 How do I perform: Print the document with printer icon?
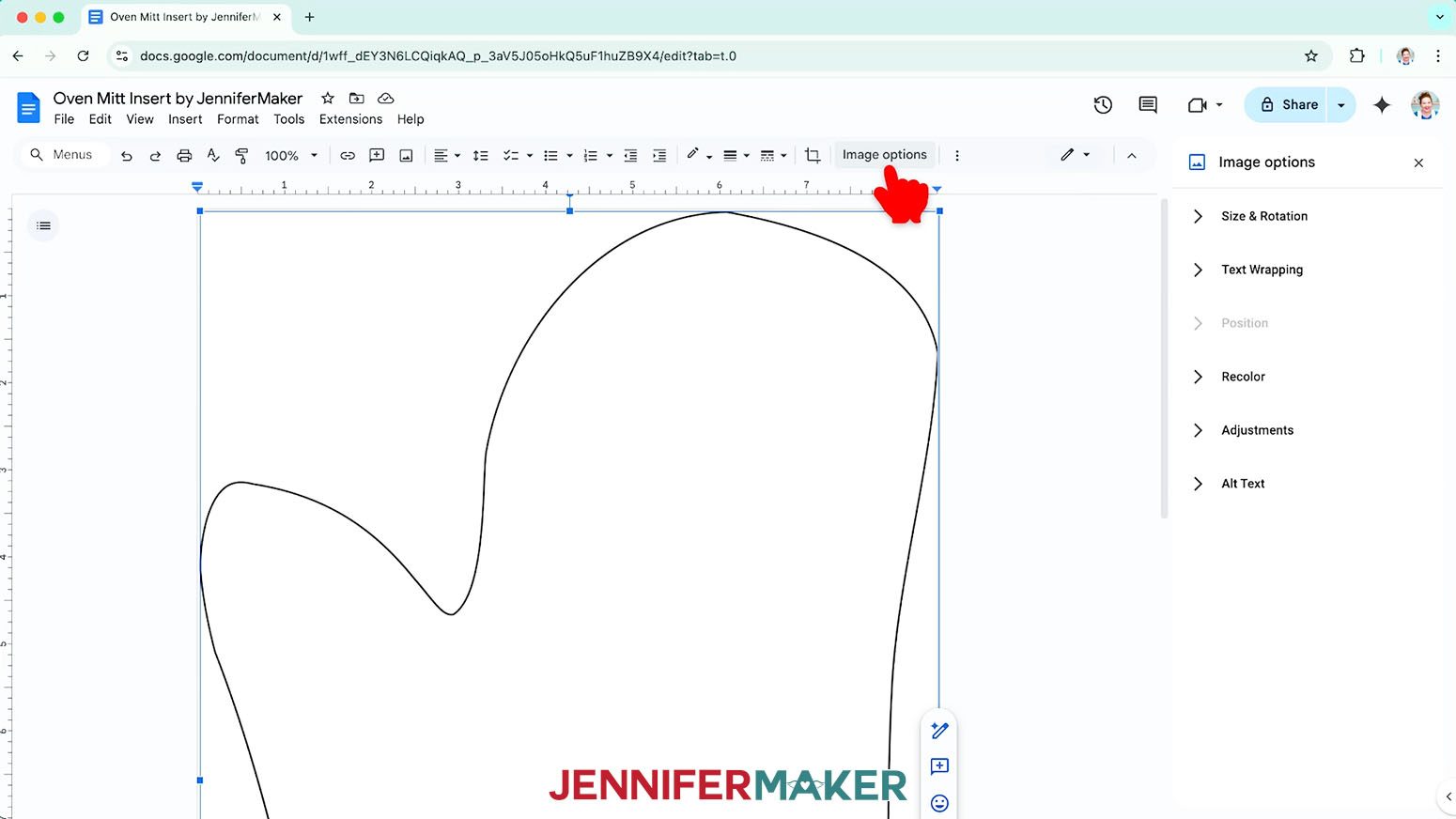[x=184, y=156]
